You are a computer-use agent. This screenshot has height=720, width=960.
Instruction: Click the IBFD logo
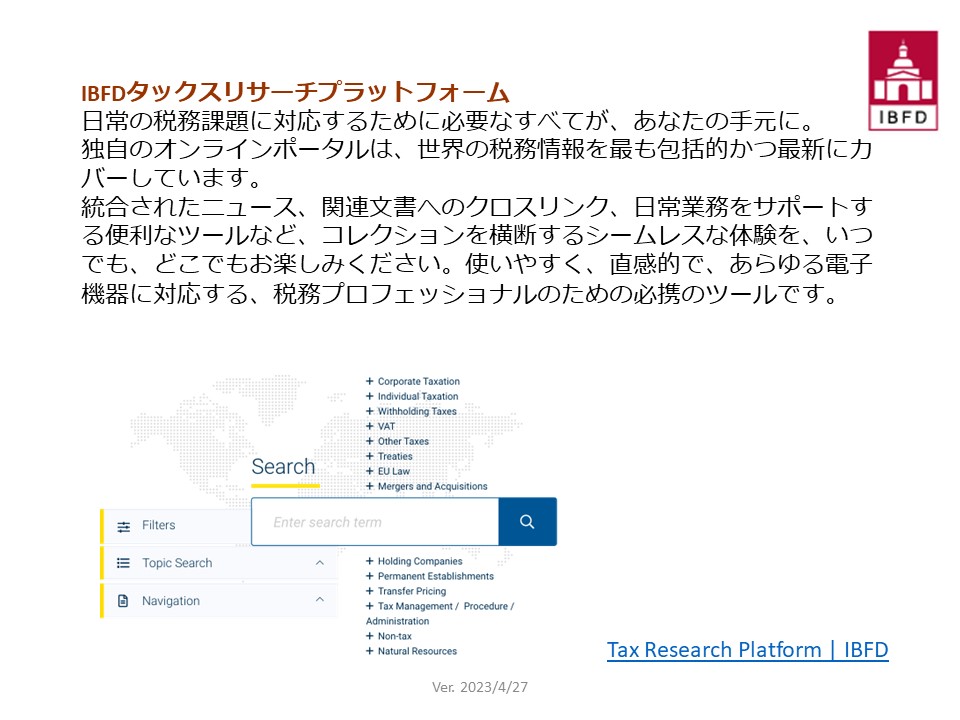(x=903, y=81)
